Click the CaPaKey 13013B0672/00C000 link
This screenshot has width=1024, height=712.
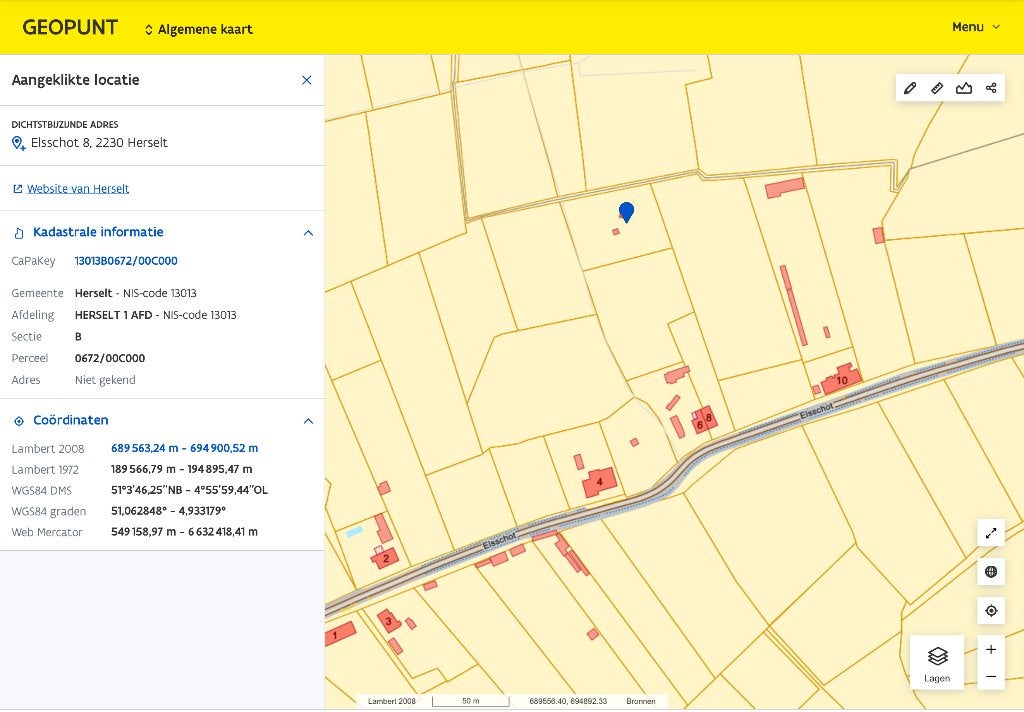(126, 261)
